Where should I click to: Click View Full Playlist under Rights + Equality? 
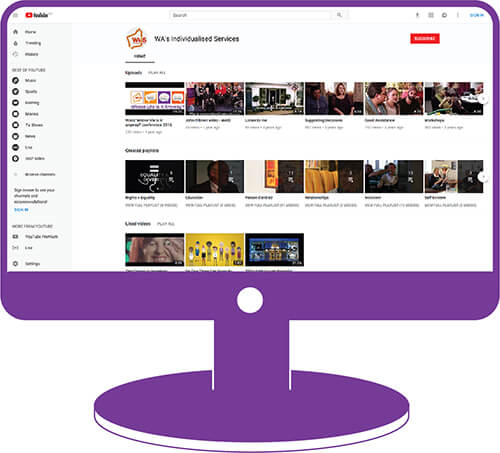click(151, 205)
